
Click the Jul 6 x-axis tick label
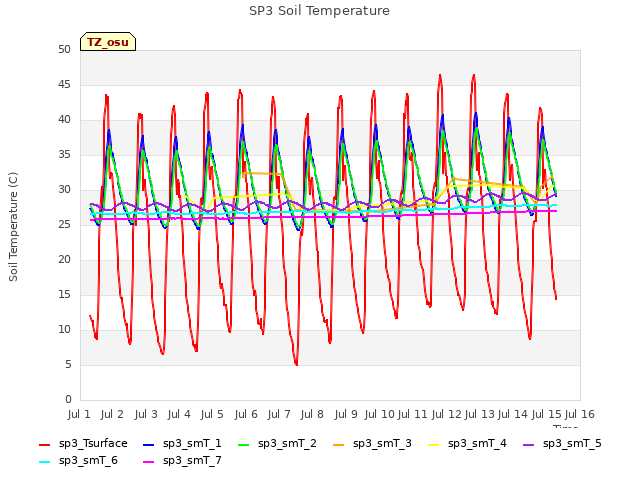click(x=246, y=414)
